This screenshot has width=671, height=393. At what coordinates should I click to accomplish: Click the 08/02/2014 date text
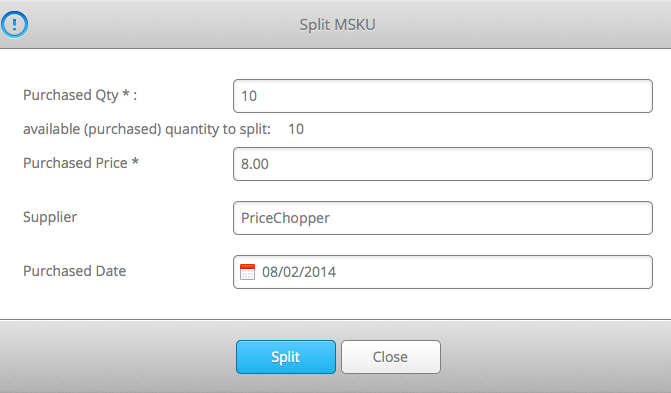point(299,272)
